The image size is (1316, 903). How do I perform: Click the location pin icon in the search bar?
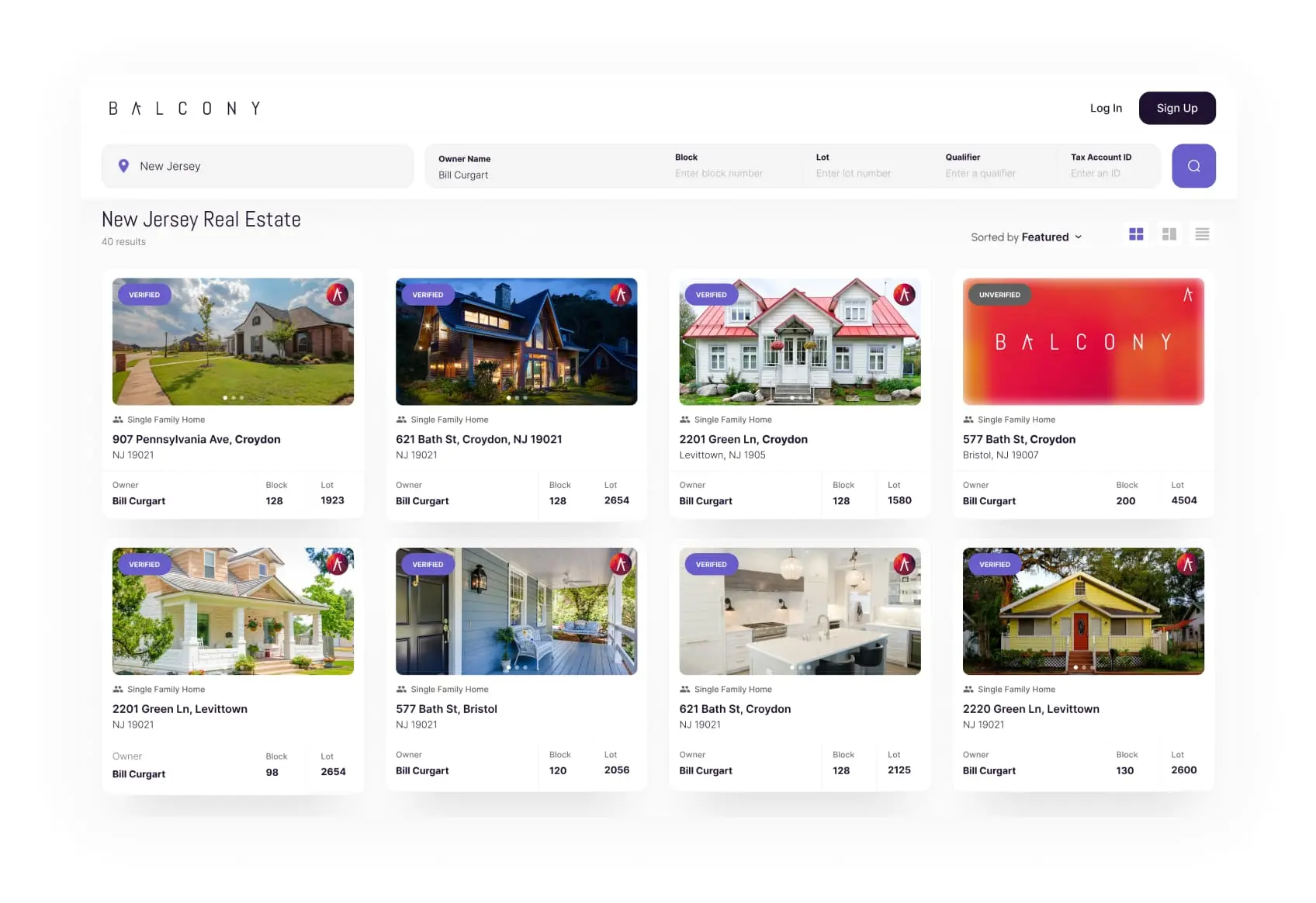tap(123, 165)
